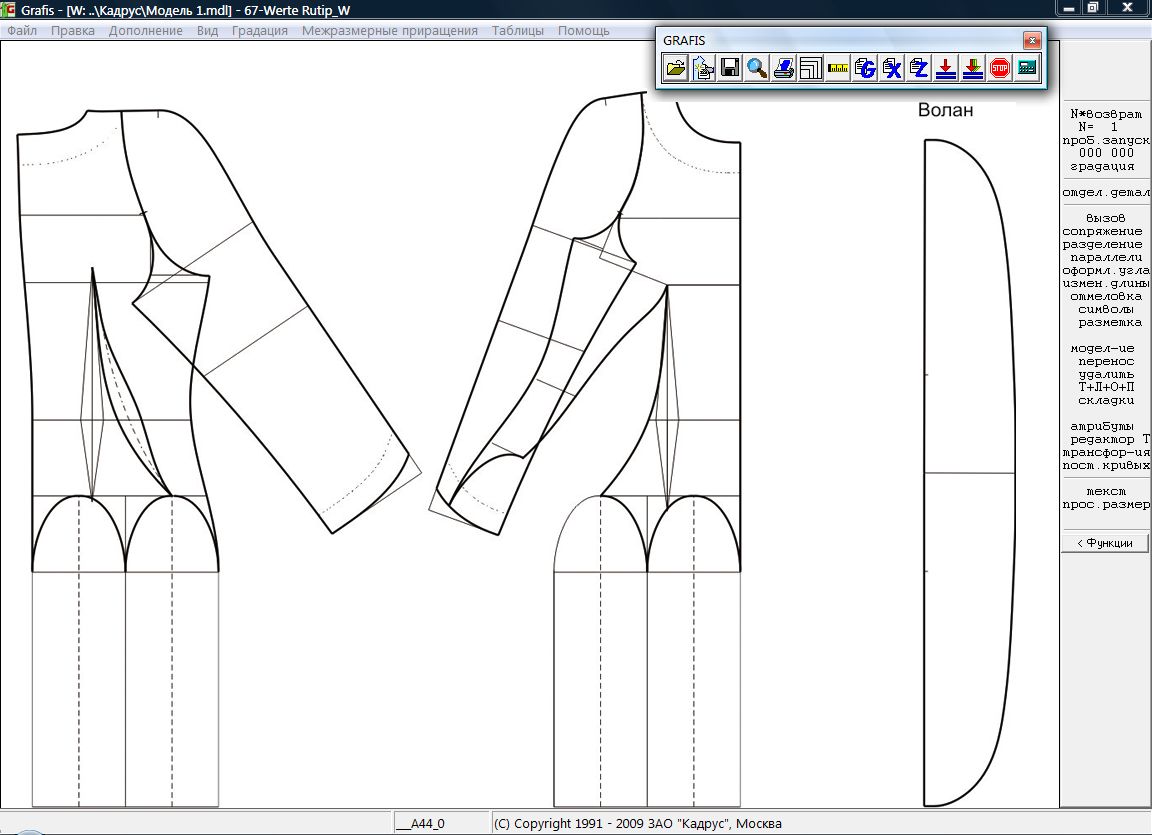The width and height of the screenshot is (1152, 835).
Task: Select оформл.угла function
Action: (1106, 271)
